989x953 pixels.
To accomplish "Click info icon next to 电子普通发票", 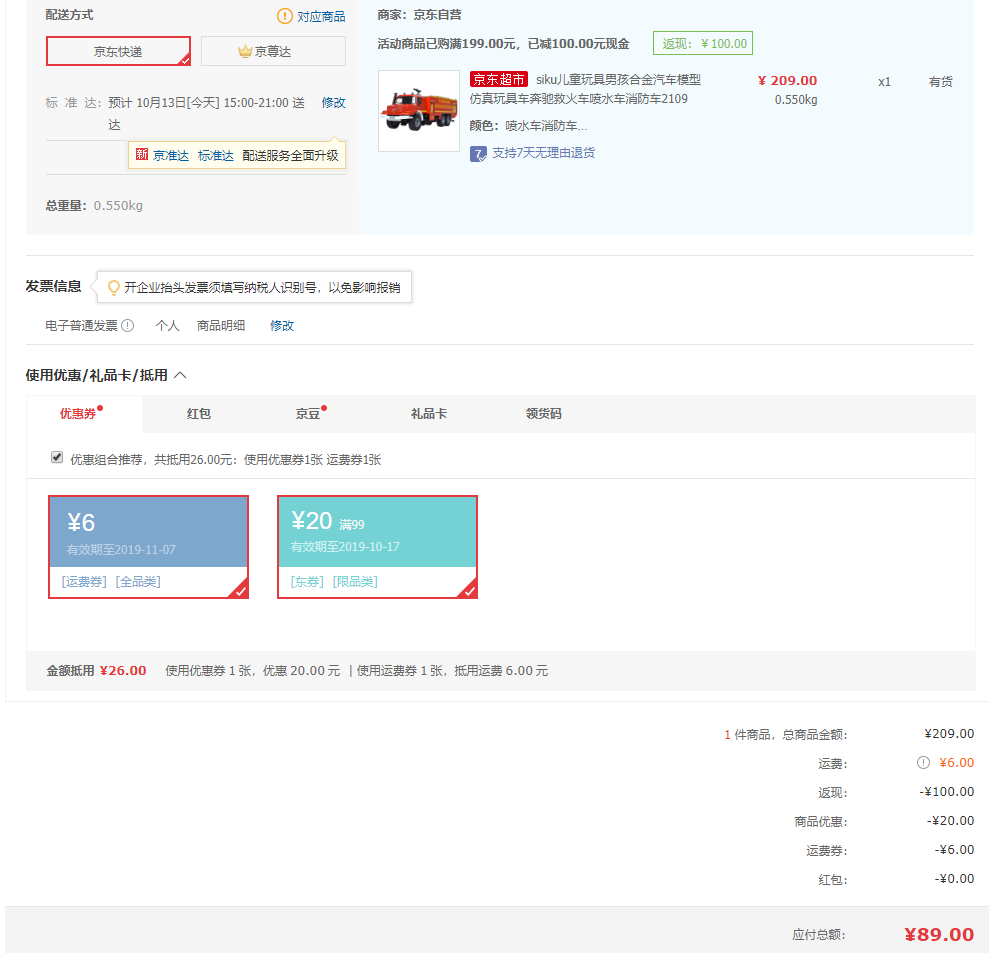I will (127, 325).
